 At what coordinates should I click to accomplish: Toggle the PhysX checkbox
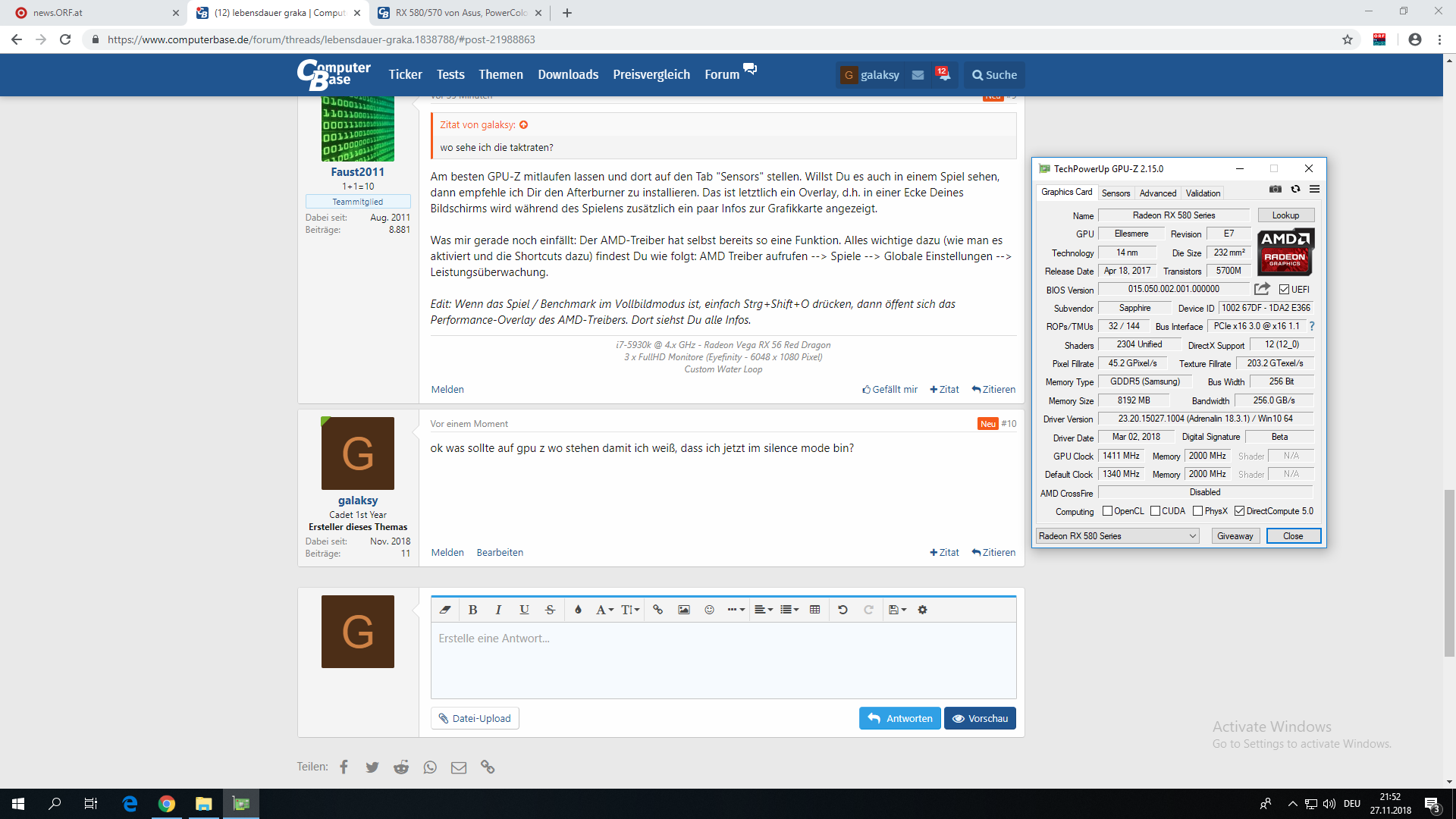(x=1198, y=511)
